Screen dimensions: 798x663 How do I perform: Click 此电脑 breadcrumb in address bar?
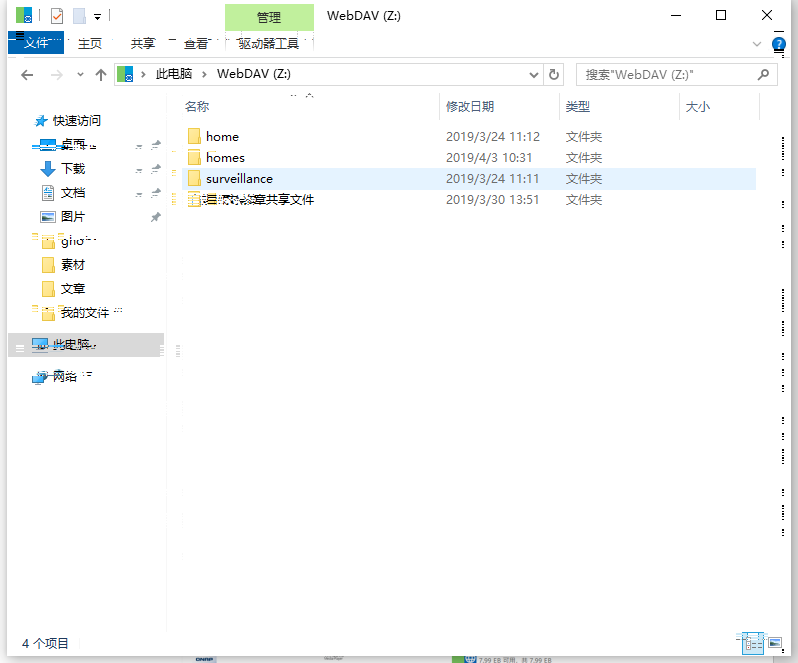174,74
